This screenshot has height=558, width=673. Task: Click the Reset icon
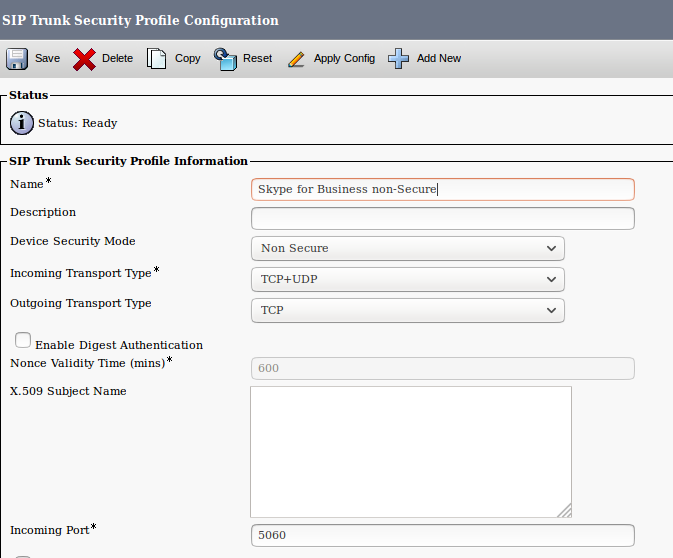tap(225, 59)
